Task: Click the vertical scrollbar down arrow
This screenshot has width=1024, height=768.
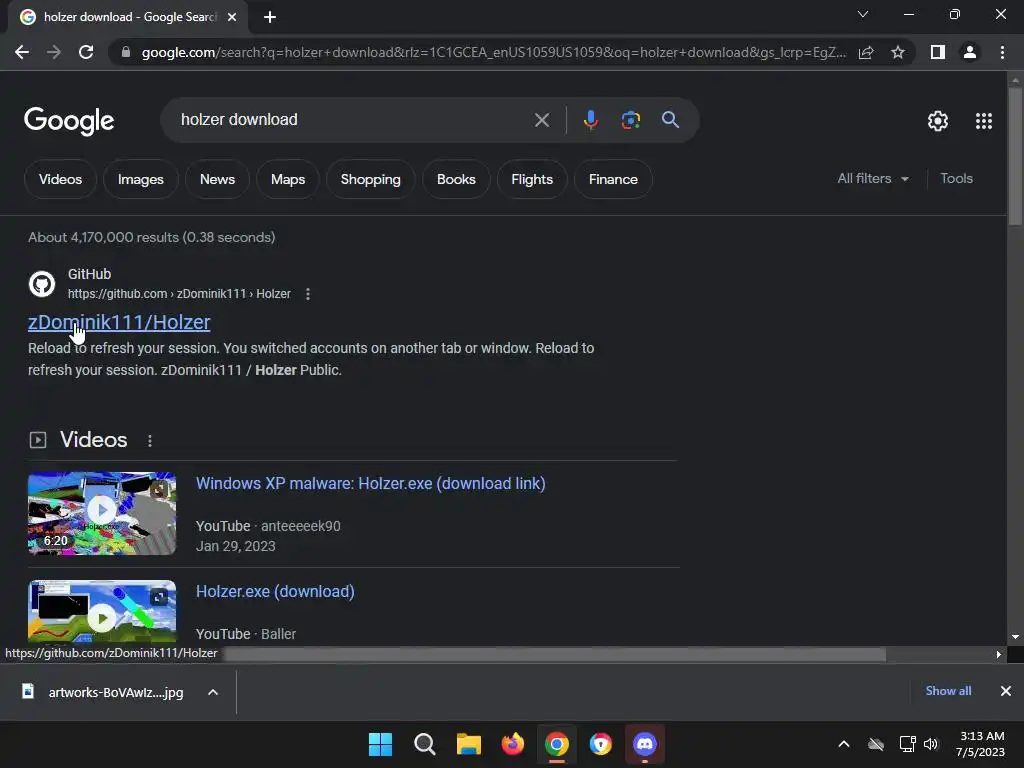Action: 1015,637
